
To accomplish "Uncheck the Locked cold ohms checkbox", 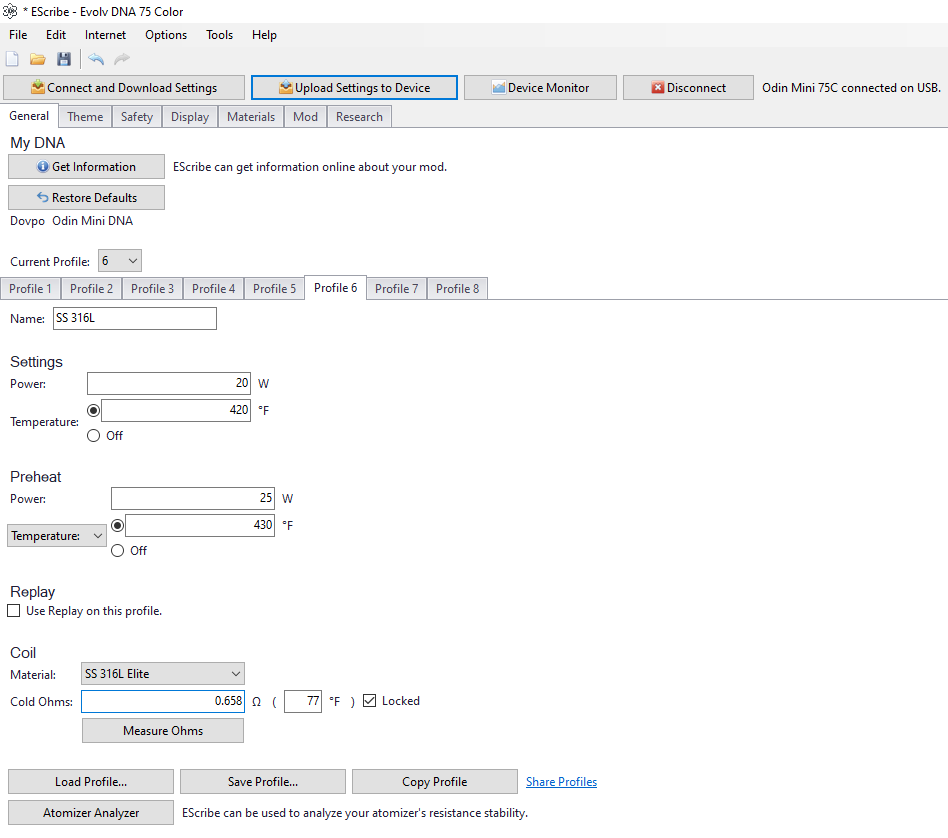I will (370, 701).
